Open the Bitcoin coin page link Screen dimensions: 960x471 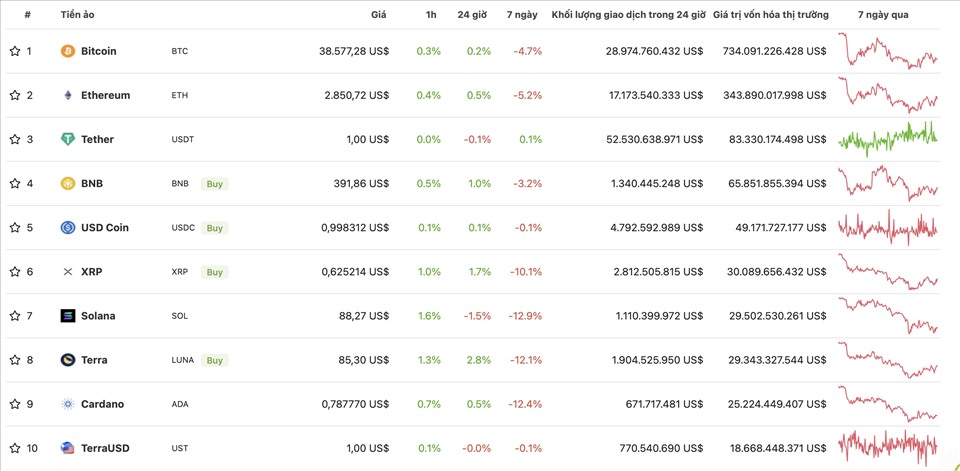99,51
